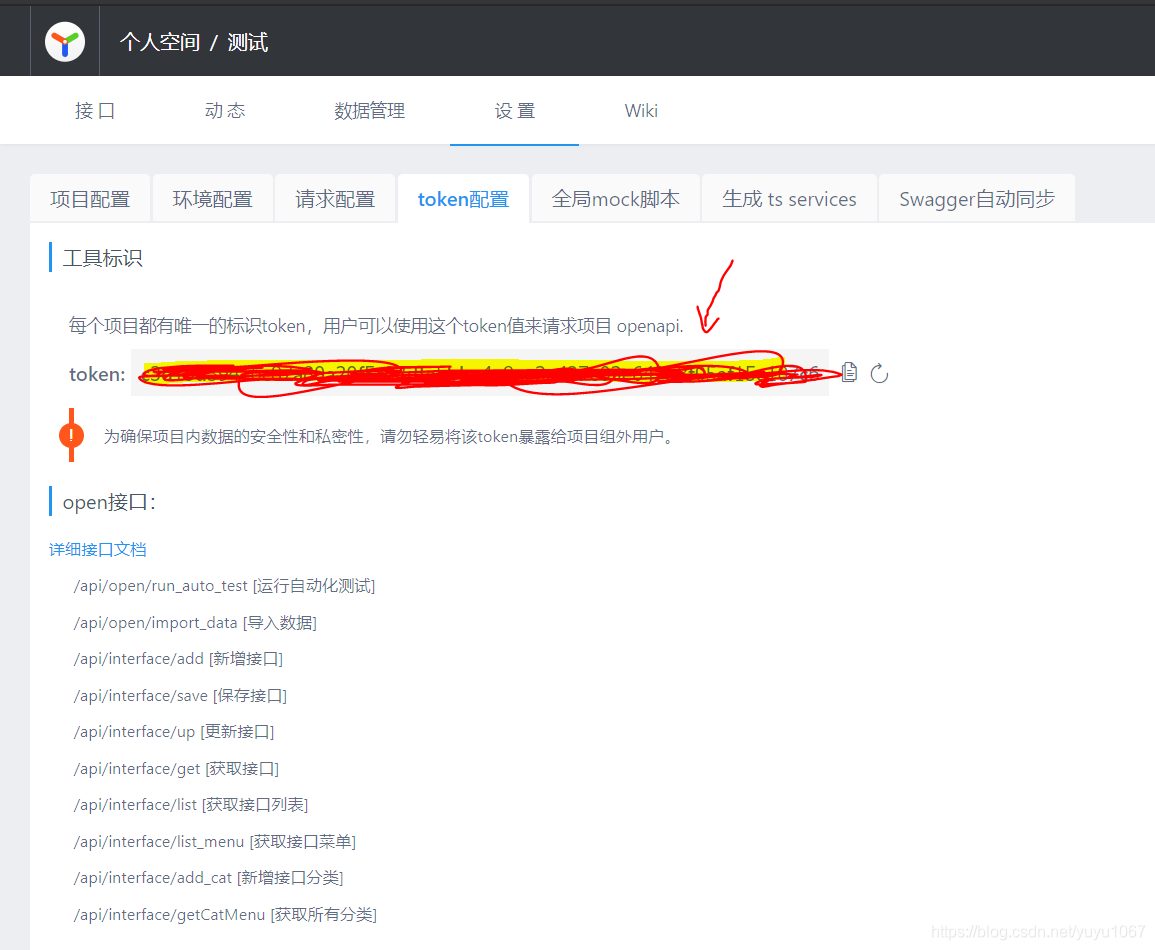Switch to the 接口 tab
The height and width of the screenshot is (950, 1155).
95,110
